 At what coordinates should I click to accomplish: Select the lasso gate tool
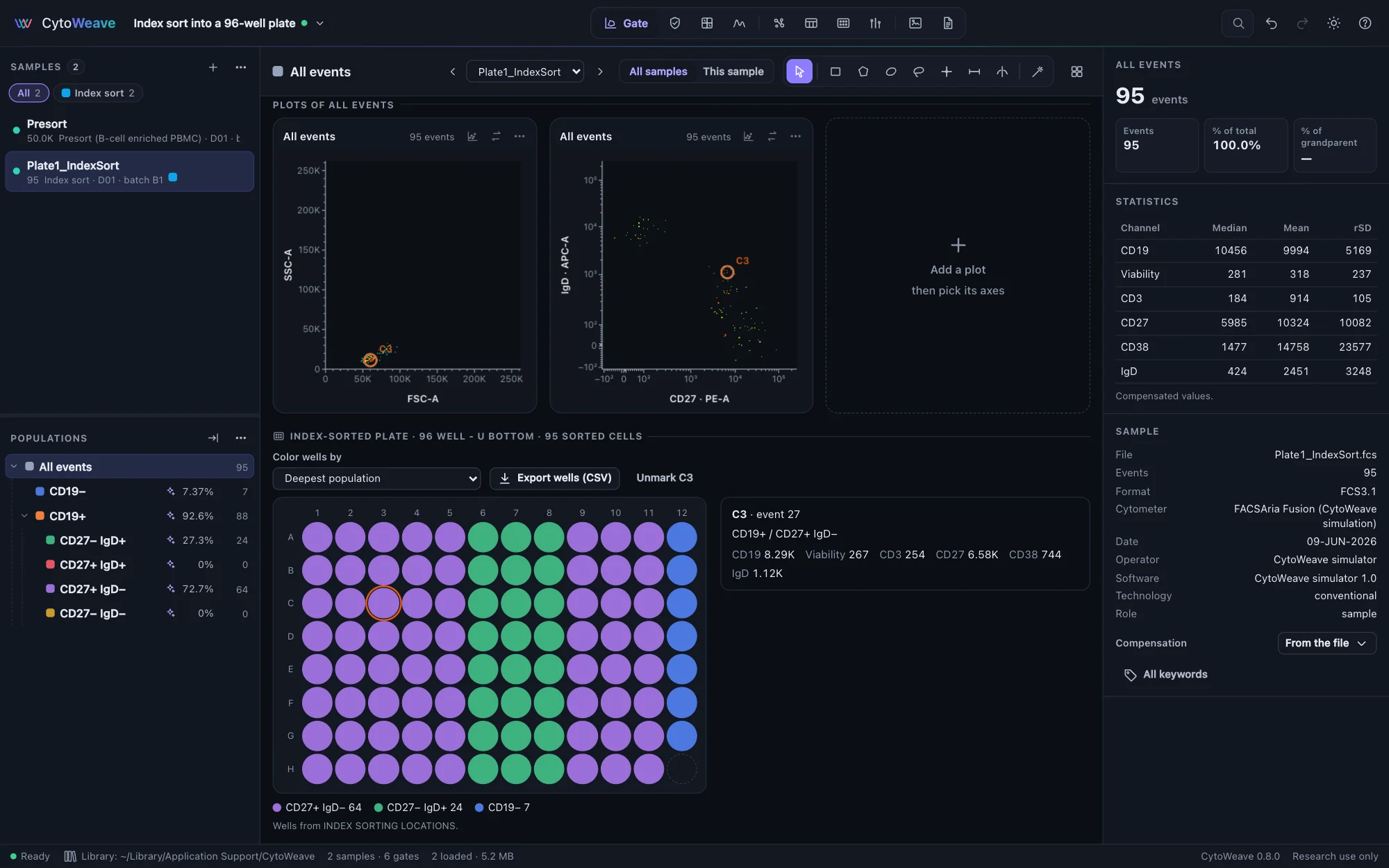pyautogui.click(x=919, y=72)
